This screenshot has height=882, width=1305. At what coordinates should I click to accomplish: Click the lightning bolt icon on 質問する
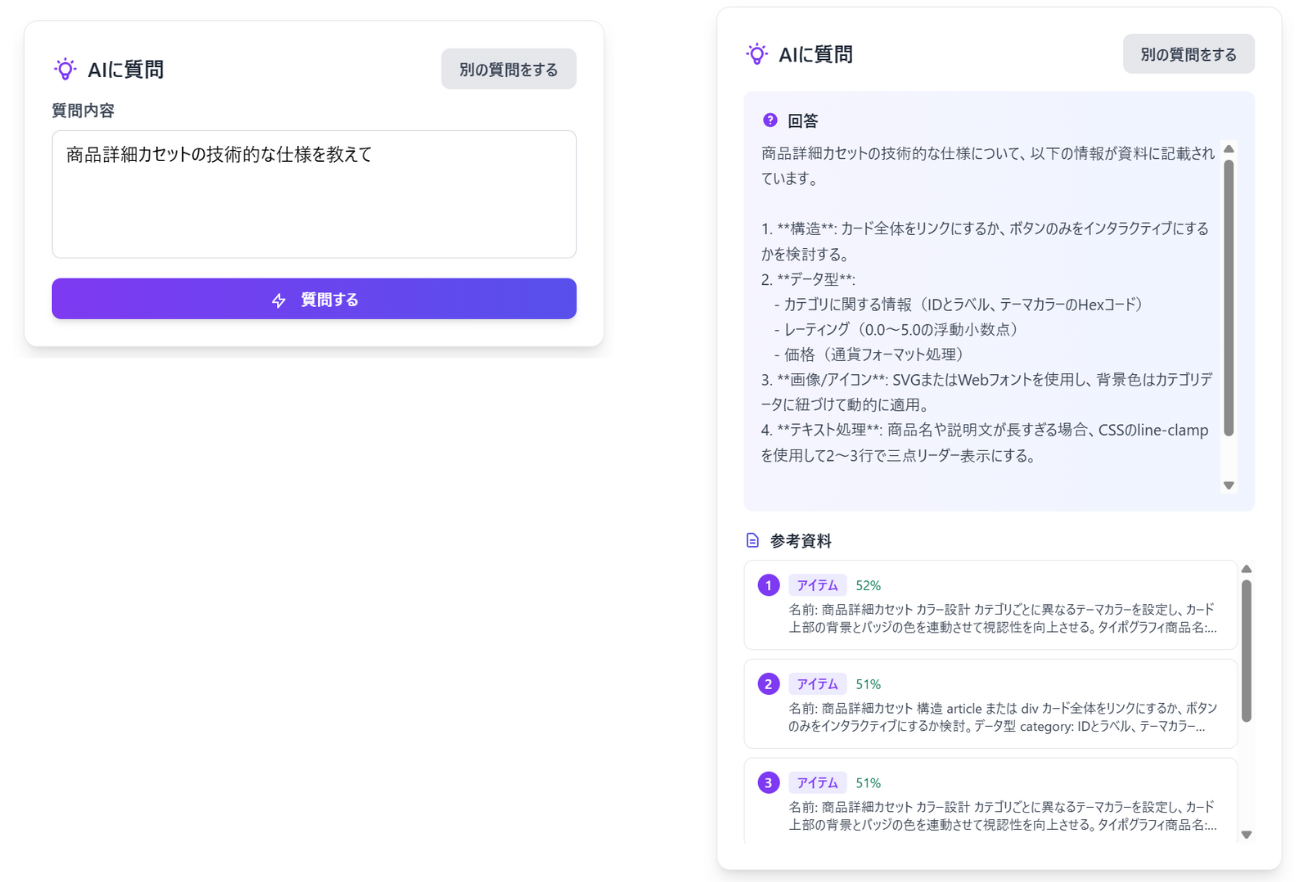pos(279,300)
